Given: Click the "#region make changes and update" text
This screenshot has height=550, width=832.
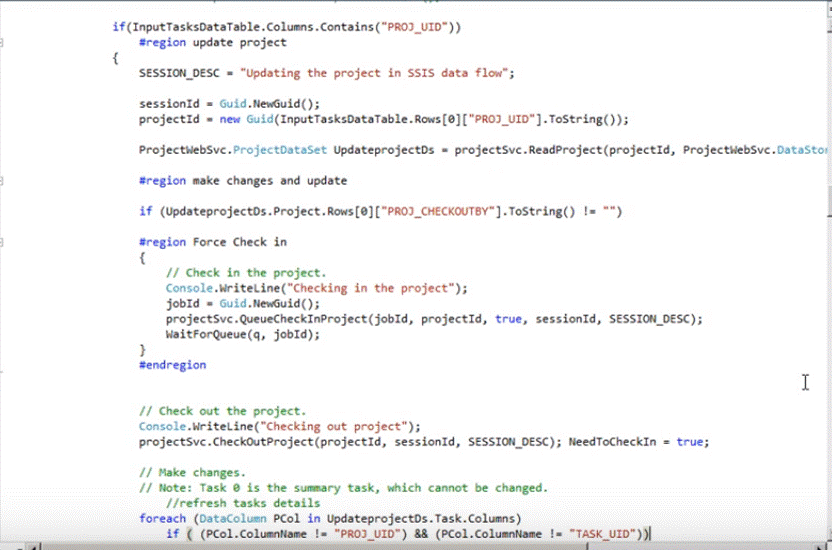Looking at the screenshot, I should tap(242, 181).
